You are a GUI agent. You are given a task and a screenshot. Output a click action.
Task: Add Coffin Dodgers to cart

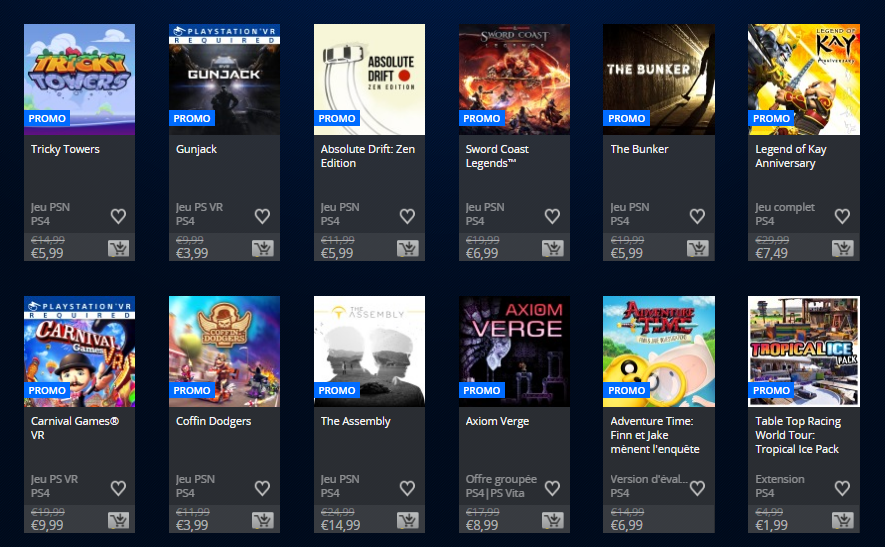point(263,520)
